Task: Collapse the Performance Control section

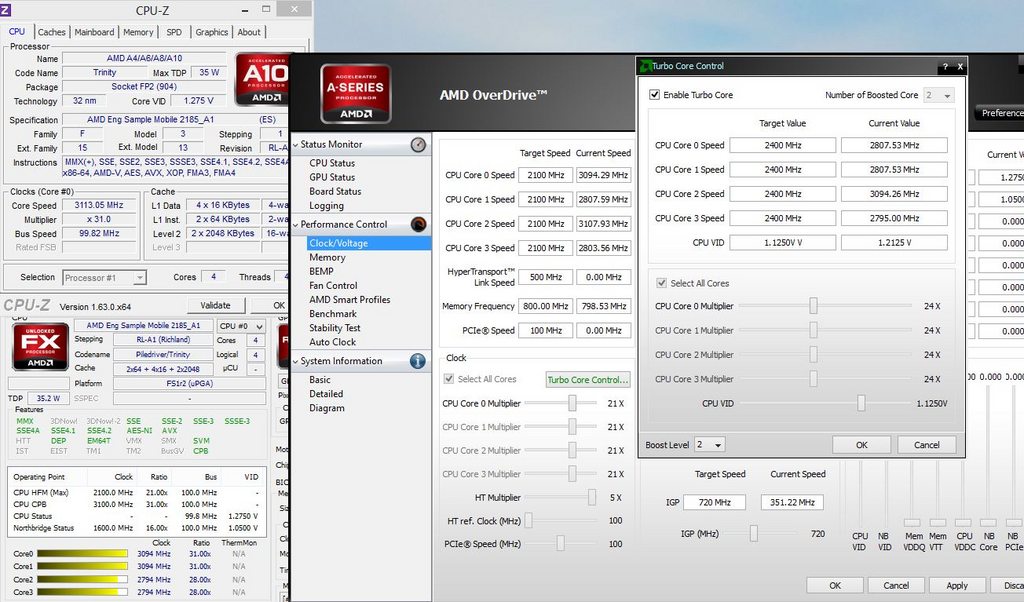Action: (295, 225)
